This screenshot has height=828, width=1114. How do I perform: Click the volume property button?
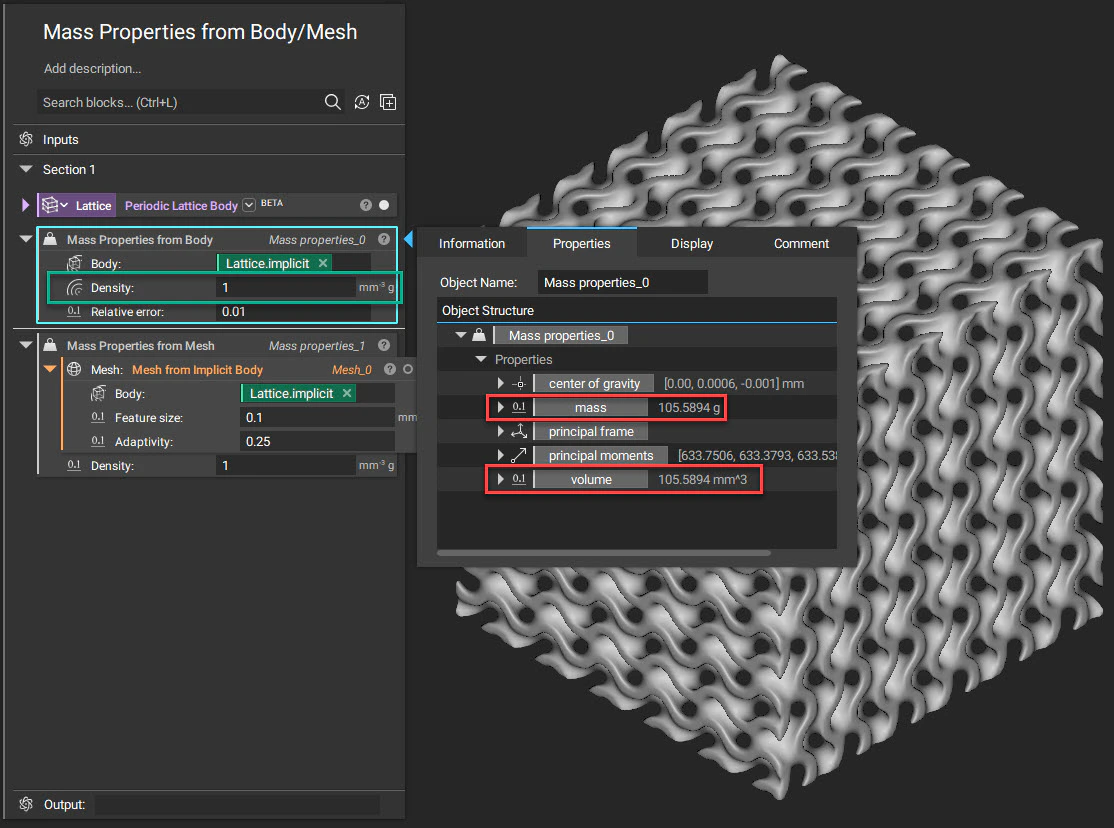(590, 479)
